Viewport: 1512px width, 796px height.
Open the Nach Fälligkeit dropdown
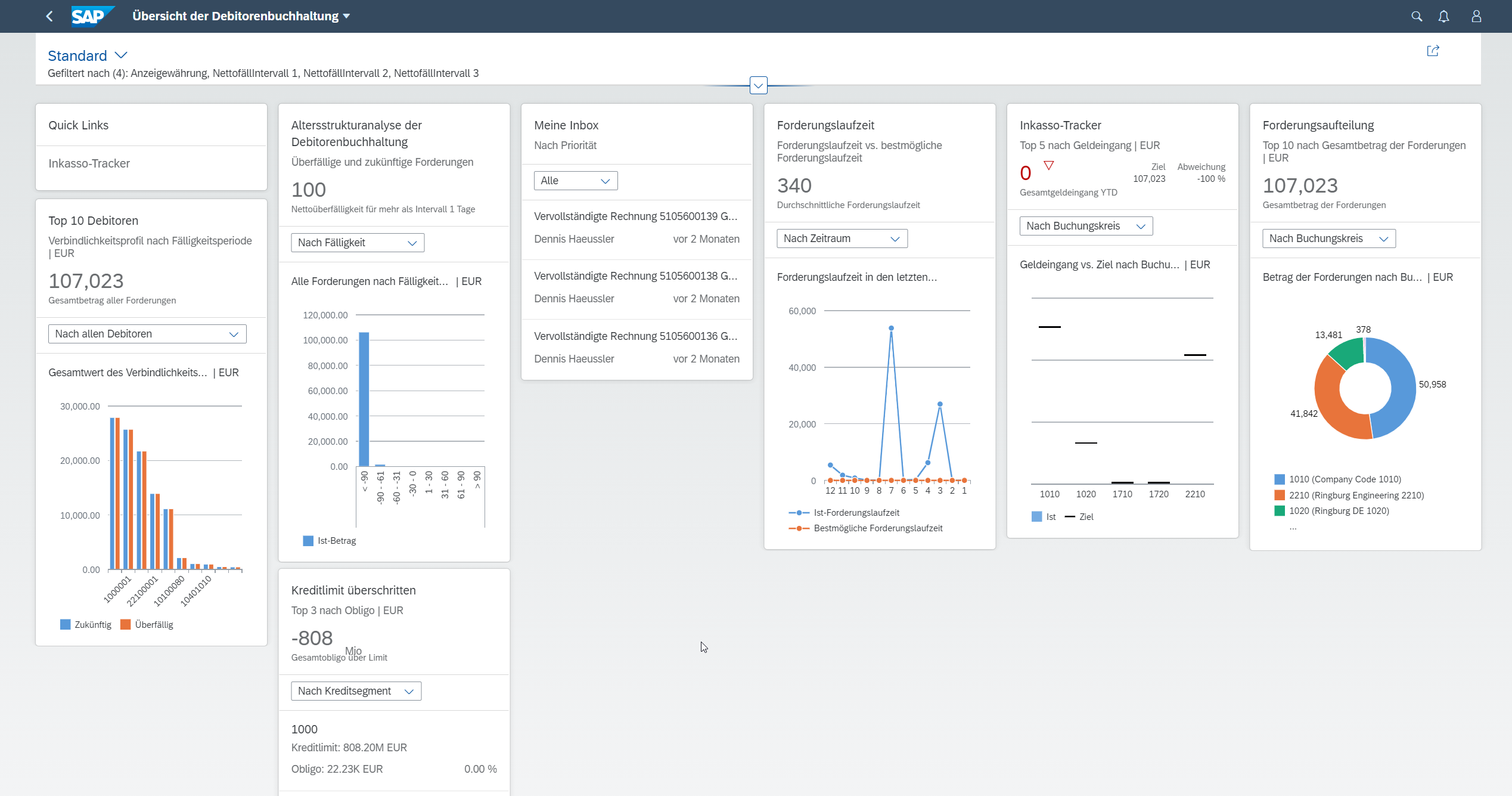point(358,243)
